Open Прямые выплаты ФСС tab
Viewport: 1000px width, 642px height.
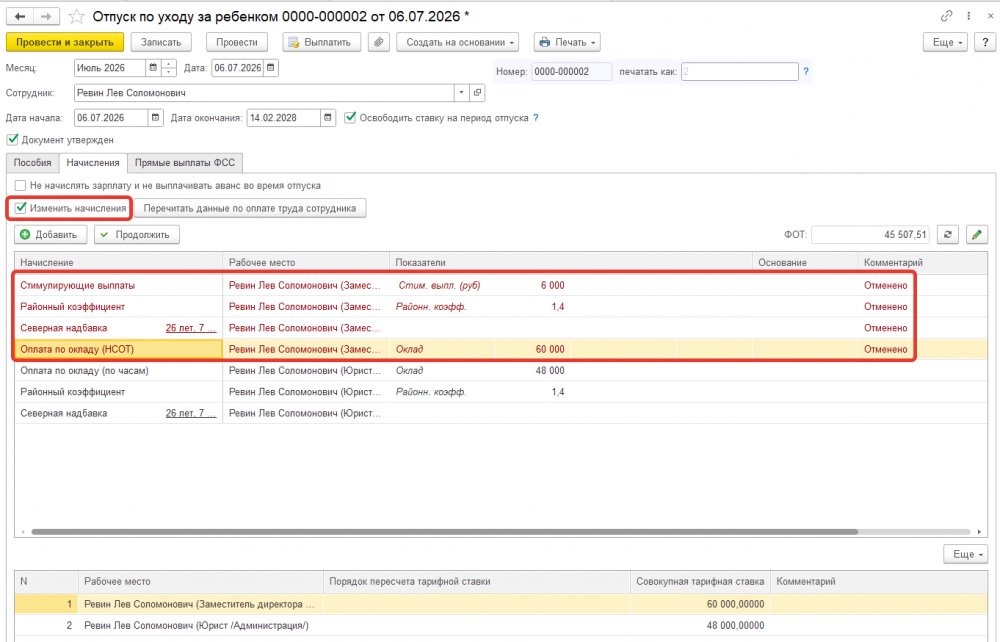tap(185, 163)
